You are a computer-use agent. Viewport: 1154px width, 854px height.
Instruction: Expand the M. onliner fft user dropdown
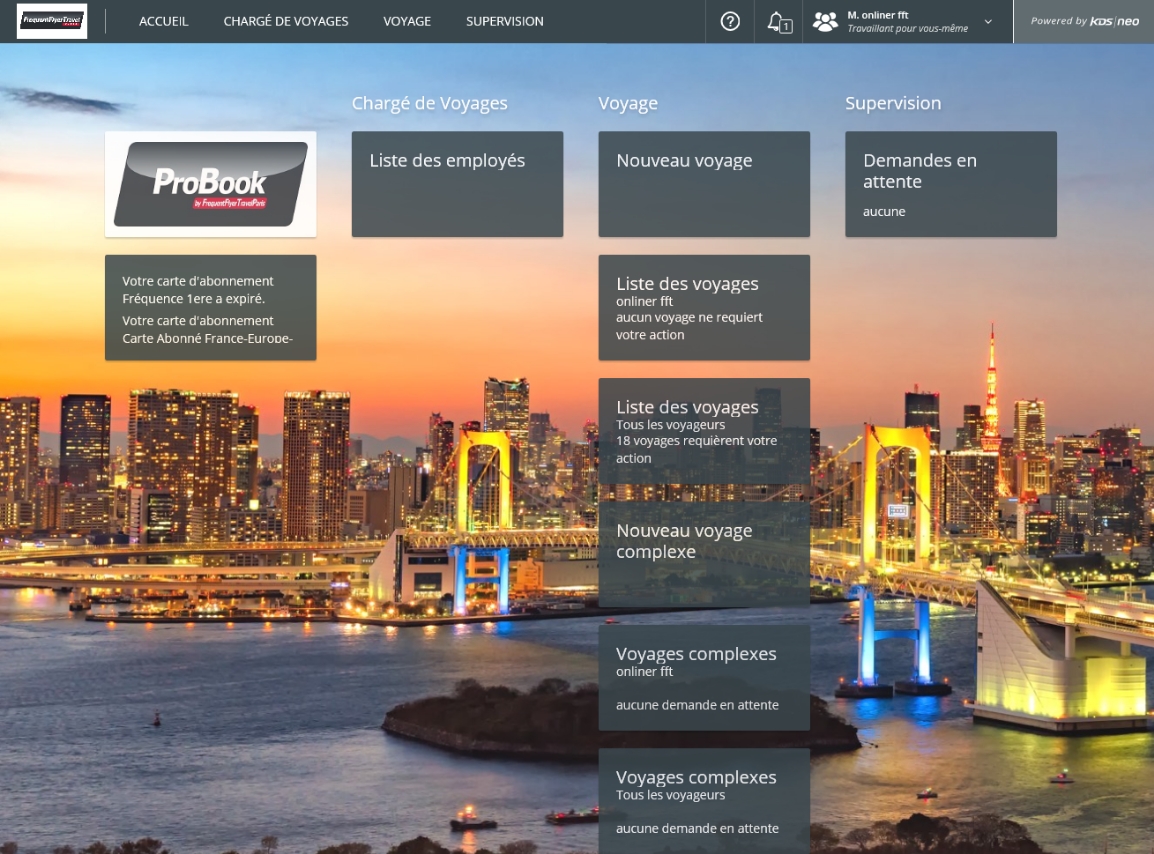click(x=988, y=21)
